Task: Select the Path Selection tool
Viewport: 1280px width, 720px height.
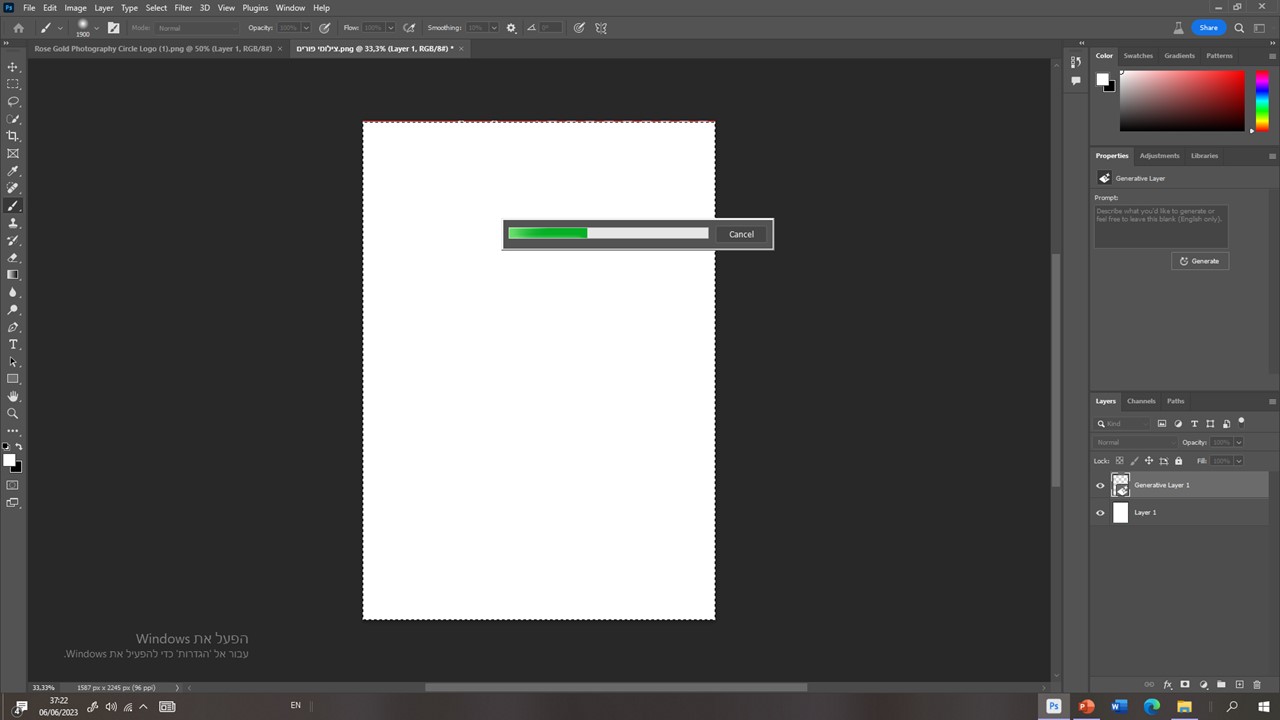Action: pos(13,362)
